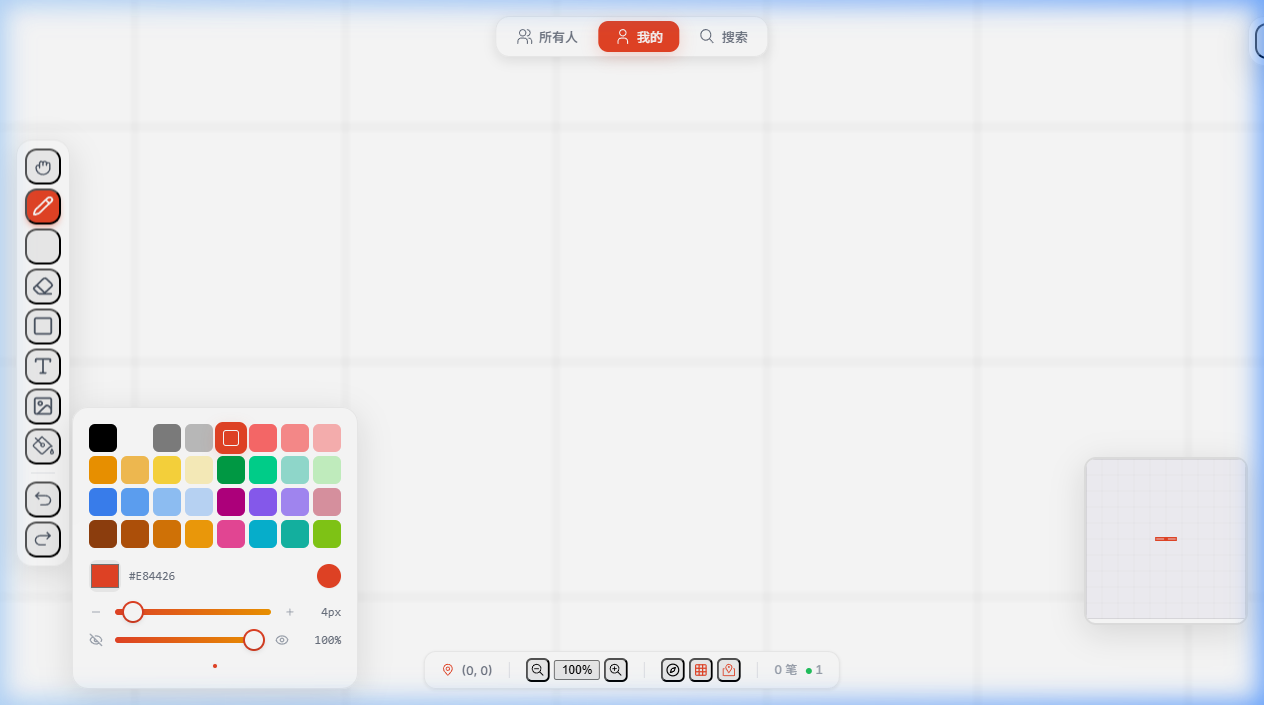Decrease brush size with minus icon
This screenshot has width=1264, height=705.
(96, 612)
